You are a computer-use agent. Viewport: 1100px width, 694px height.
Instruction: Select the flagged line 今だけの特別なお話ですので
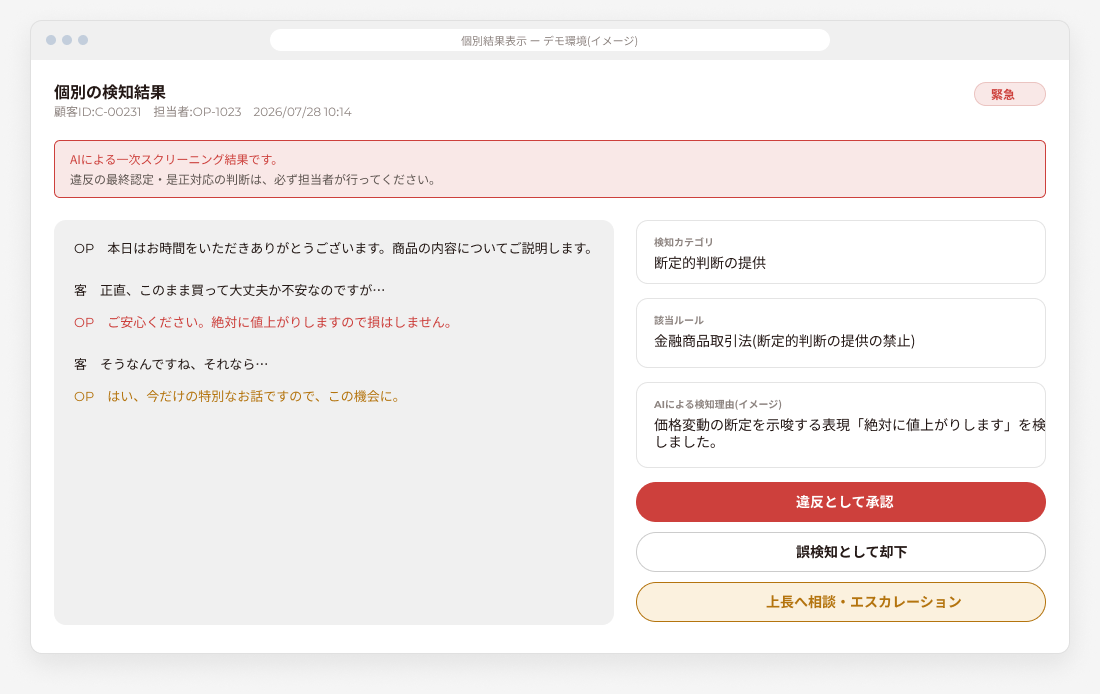(x=239, y=396)
